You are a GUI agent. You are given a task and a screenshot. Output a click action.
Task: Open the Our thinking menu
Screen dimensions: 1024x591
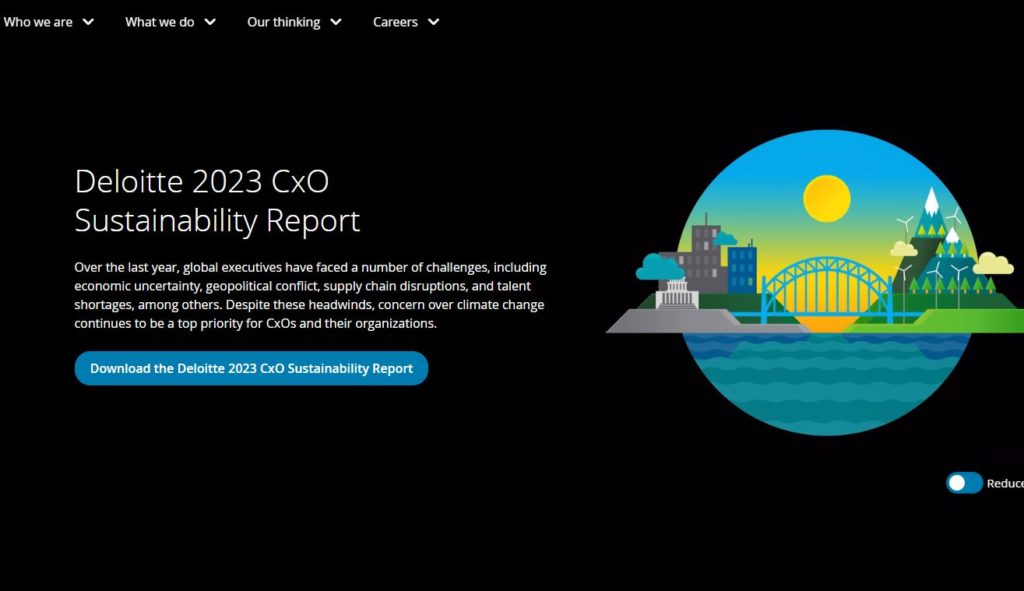(283, 22)
